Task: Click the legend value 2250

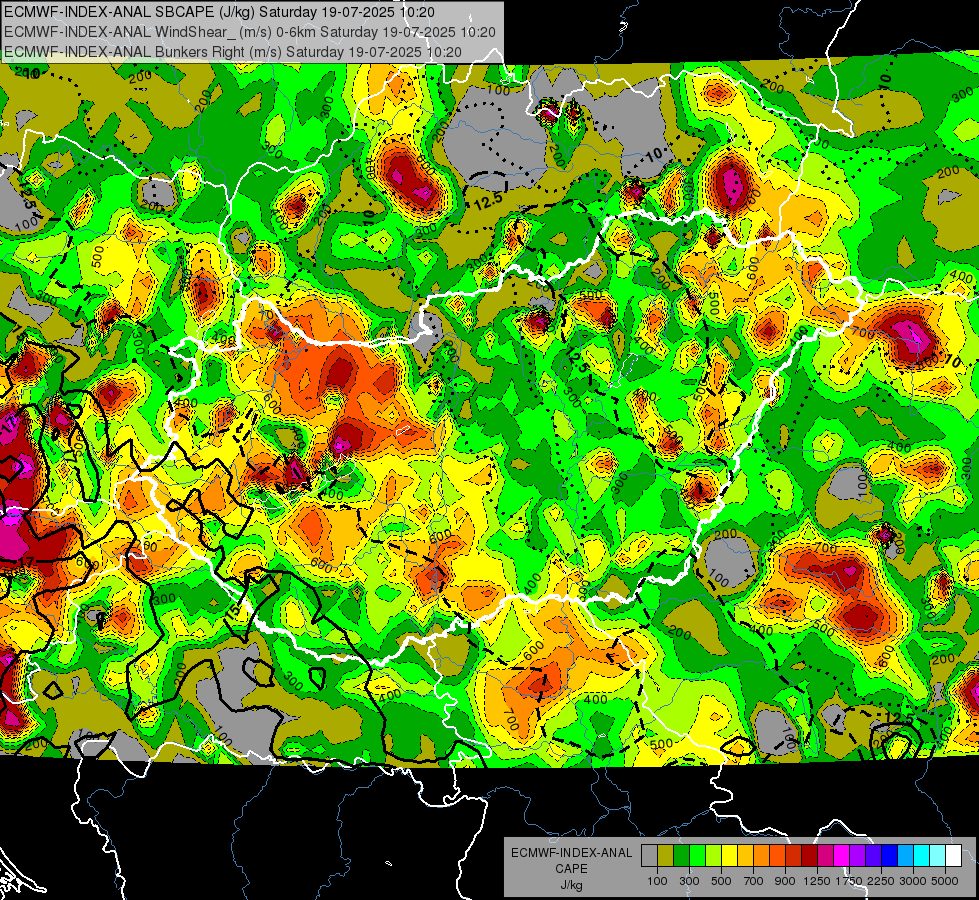Action: click(881, 881)
